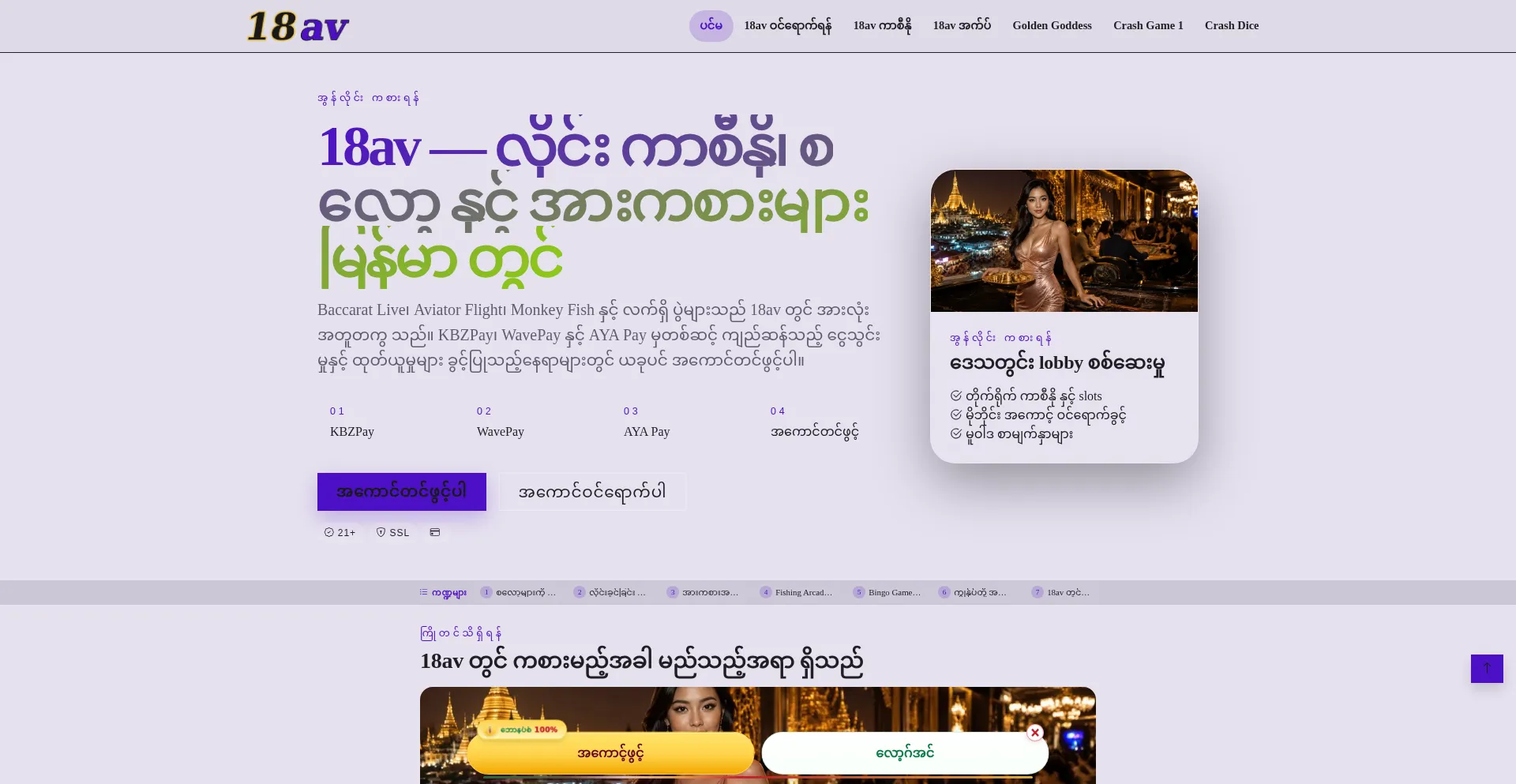Screen dimensions: 1516x784
Task: Open the Crash Game 1 navigation item
Action: pyautogui.click(x=1148, y=26)
